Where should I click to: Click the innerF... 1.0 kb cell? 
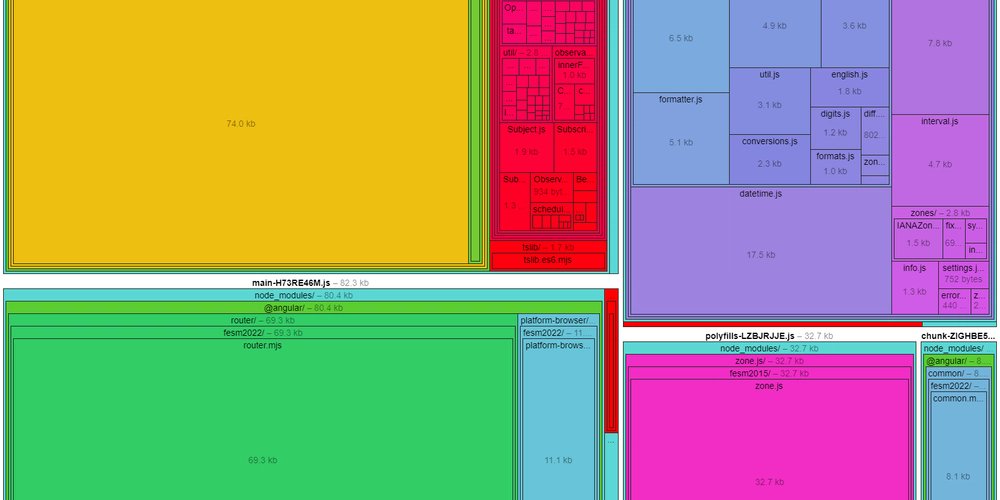click(x=574, y=71)
